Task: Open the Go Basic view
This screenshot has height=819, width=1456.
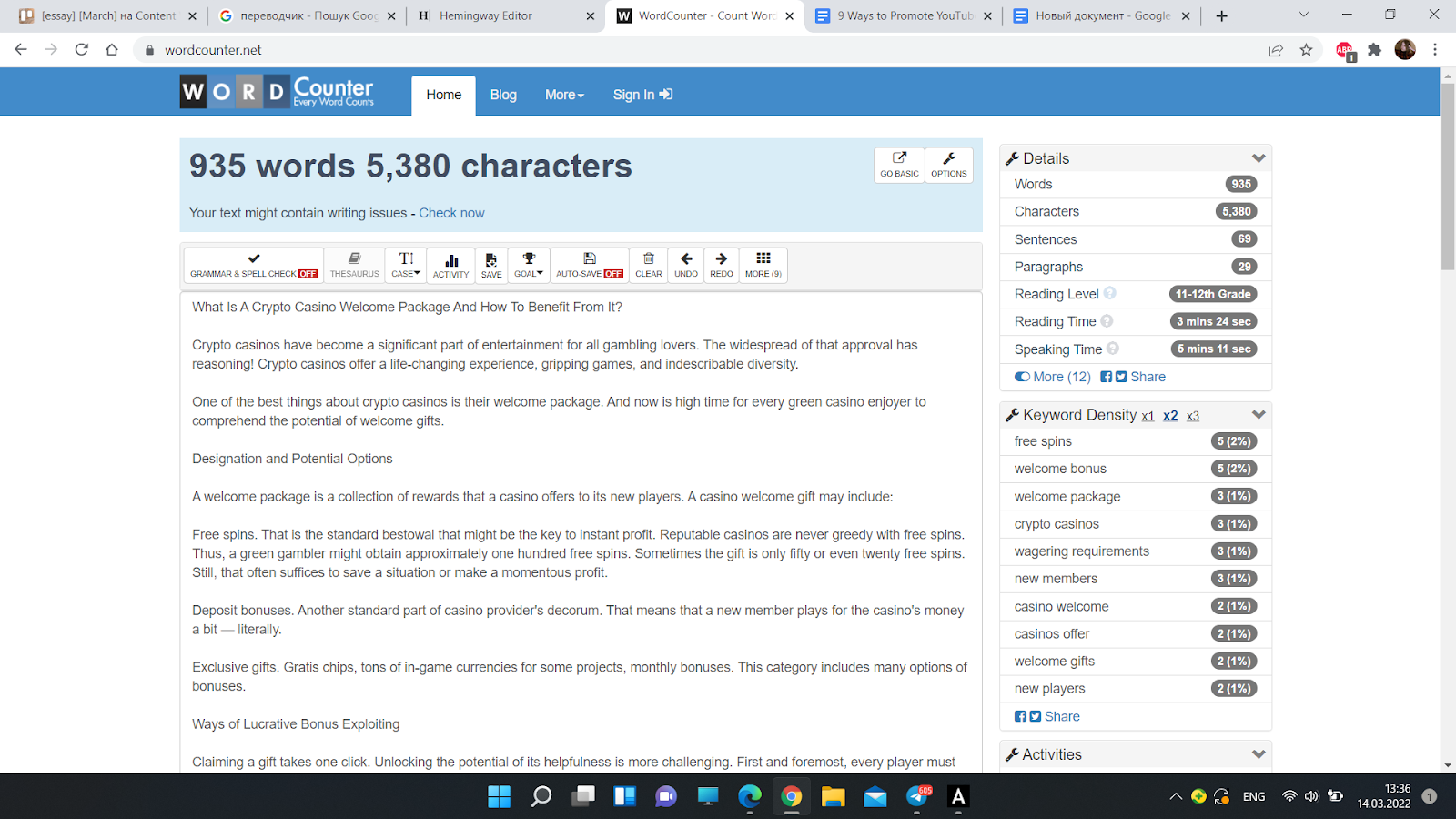Action: click(899, 165)
